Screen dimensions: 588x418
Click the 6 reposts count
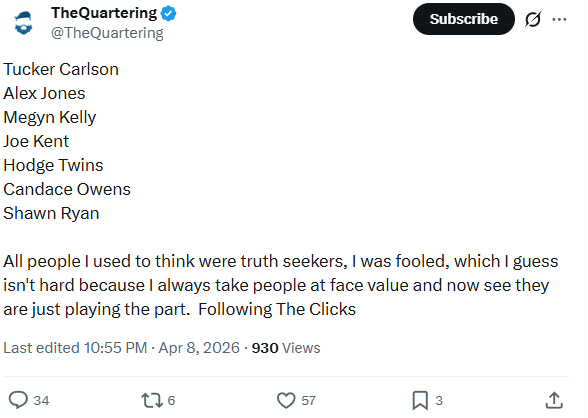[x=171, y=400]
